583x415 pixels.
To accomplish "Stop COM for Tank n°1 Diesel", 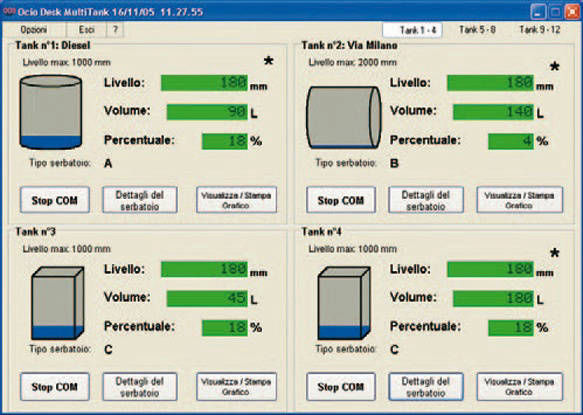I will (55, 200).
